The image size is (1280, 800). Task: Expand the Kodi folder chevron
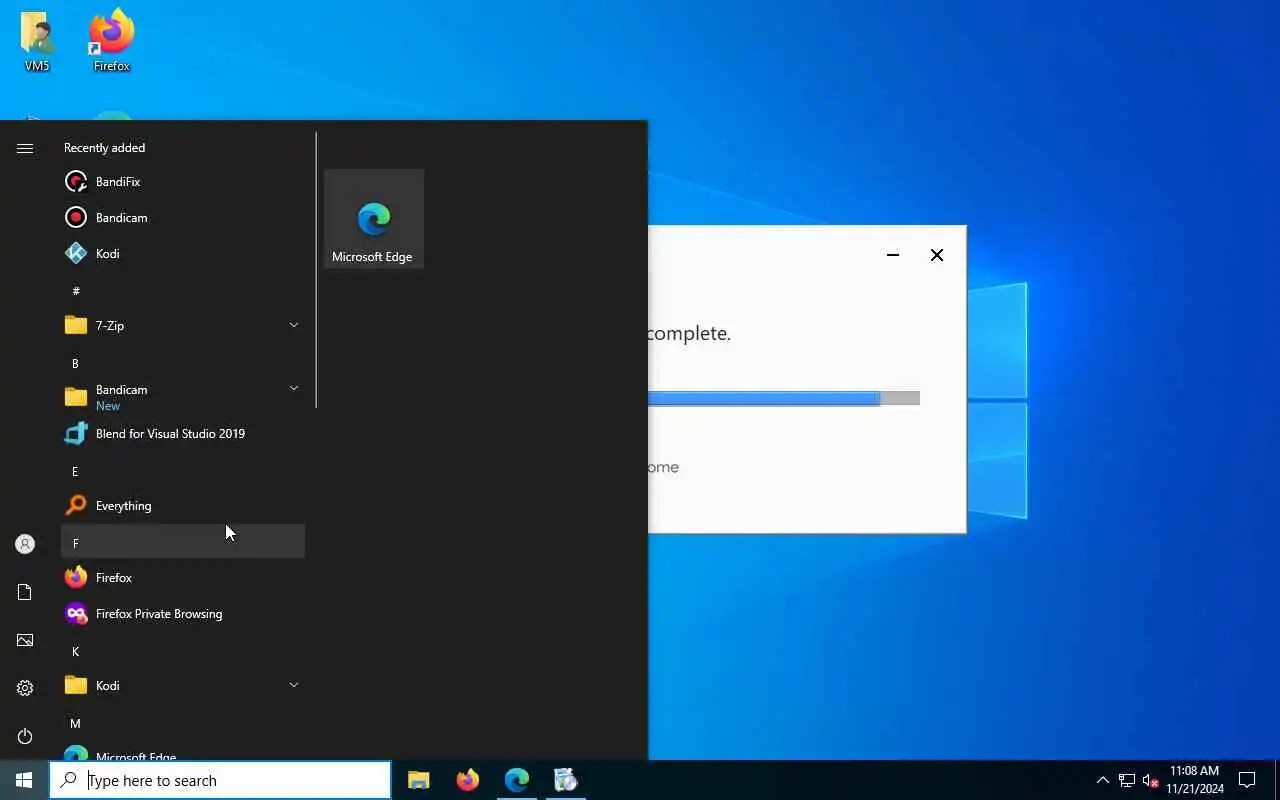pyautogui.click(x=294, y=685)
